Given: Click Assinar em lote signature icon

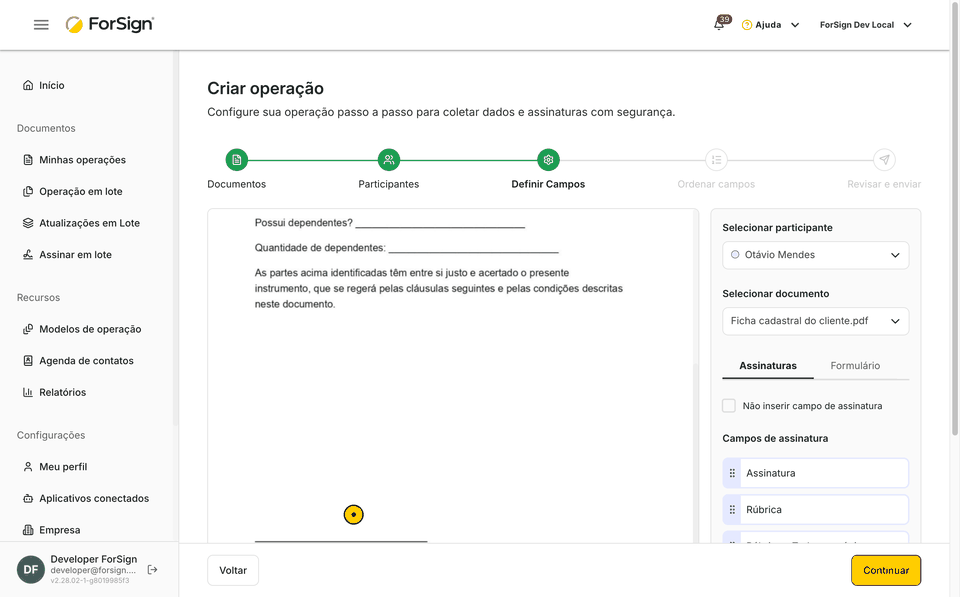Looking at the screenshot, I should point(28,255).
